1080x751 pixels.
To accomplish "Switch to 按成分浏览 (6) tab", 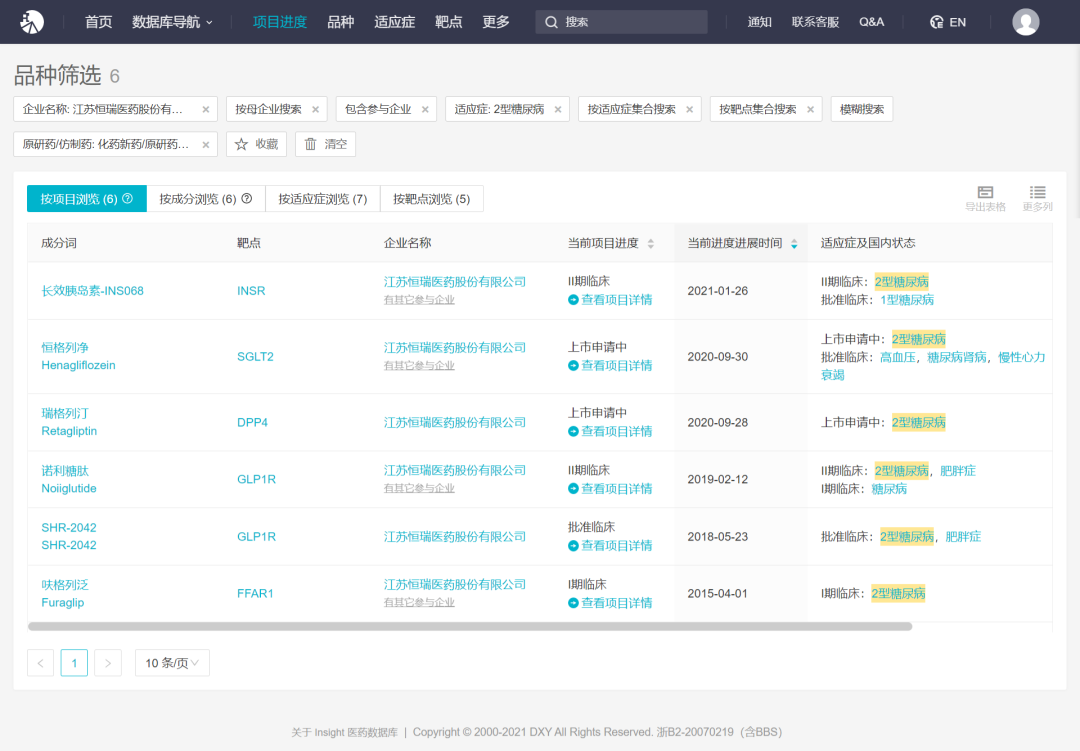I will 206,198.
